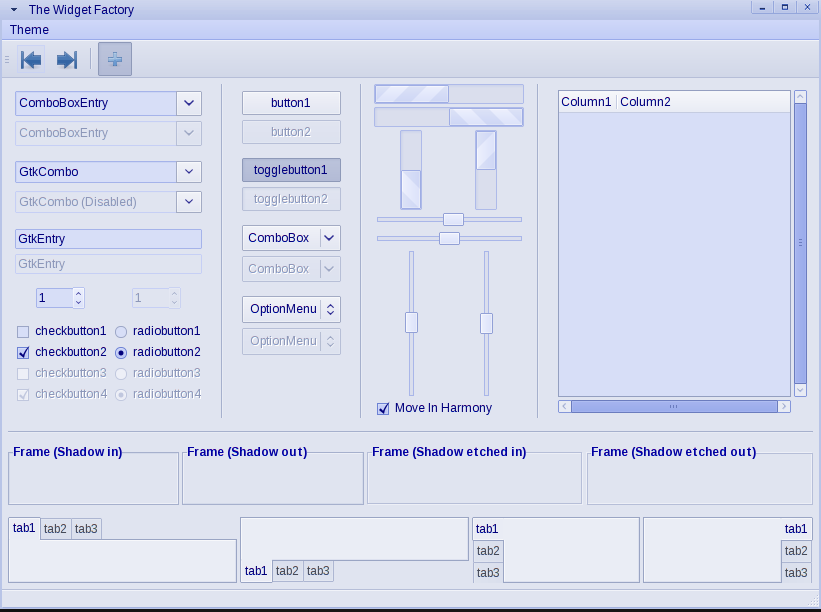Click the go-to-last arrow toolbar icon

pyautogui.click(x=67, y=59)
